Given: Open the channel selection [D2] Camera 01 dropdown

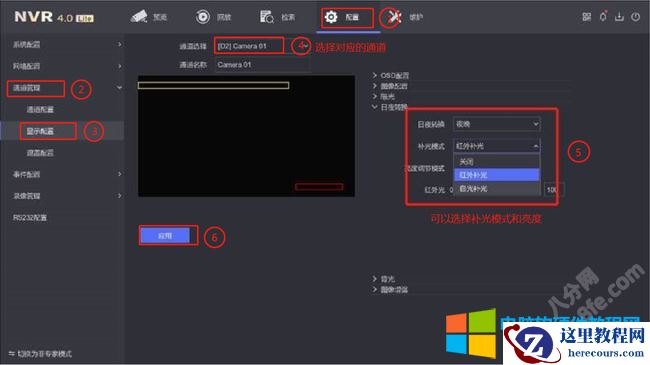Looking at the screenshot, I should (262, 46).
